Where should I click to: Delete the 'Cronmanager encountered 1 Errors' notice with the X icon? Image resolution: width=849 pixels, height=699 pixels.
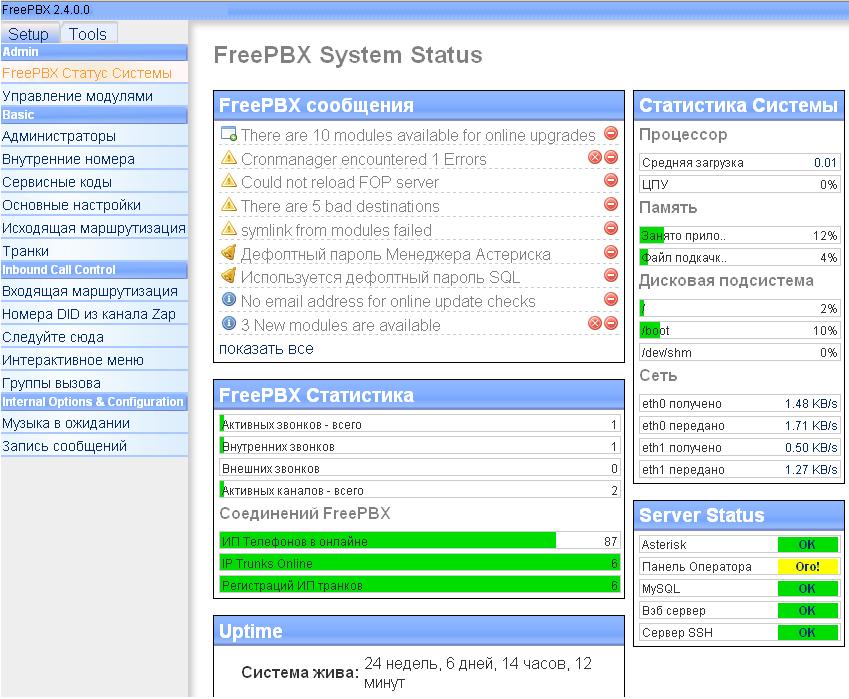(595, 157)
